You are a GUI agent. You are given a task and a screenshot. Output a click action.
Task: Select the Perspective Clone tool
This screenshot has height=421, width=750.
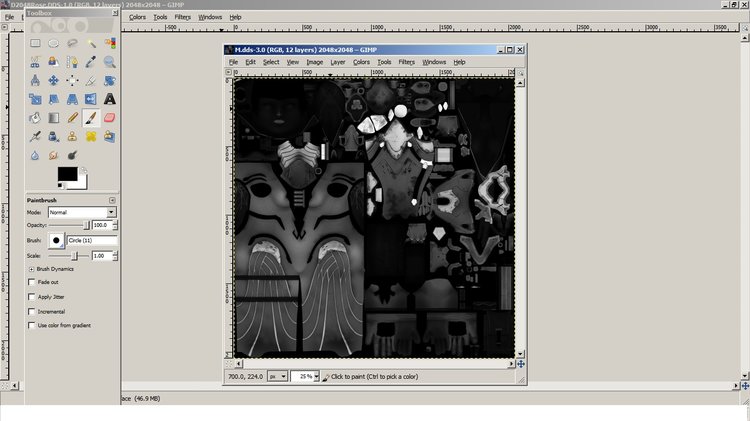click(x=110, y=136)
